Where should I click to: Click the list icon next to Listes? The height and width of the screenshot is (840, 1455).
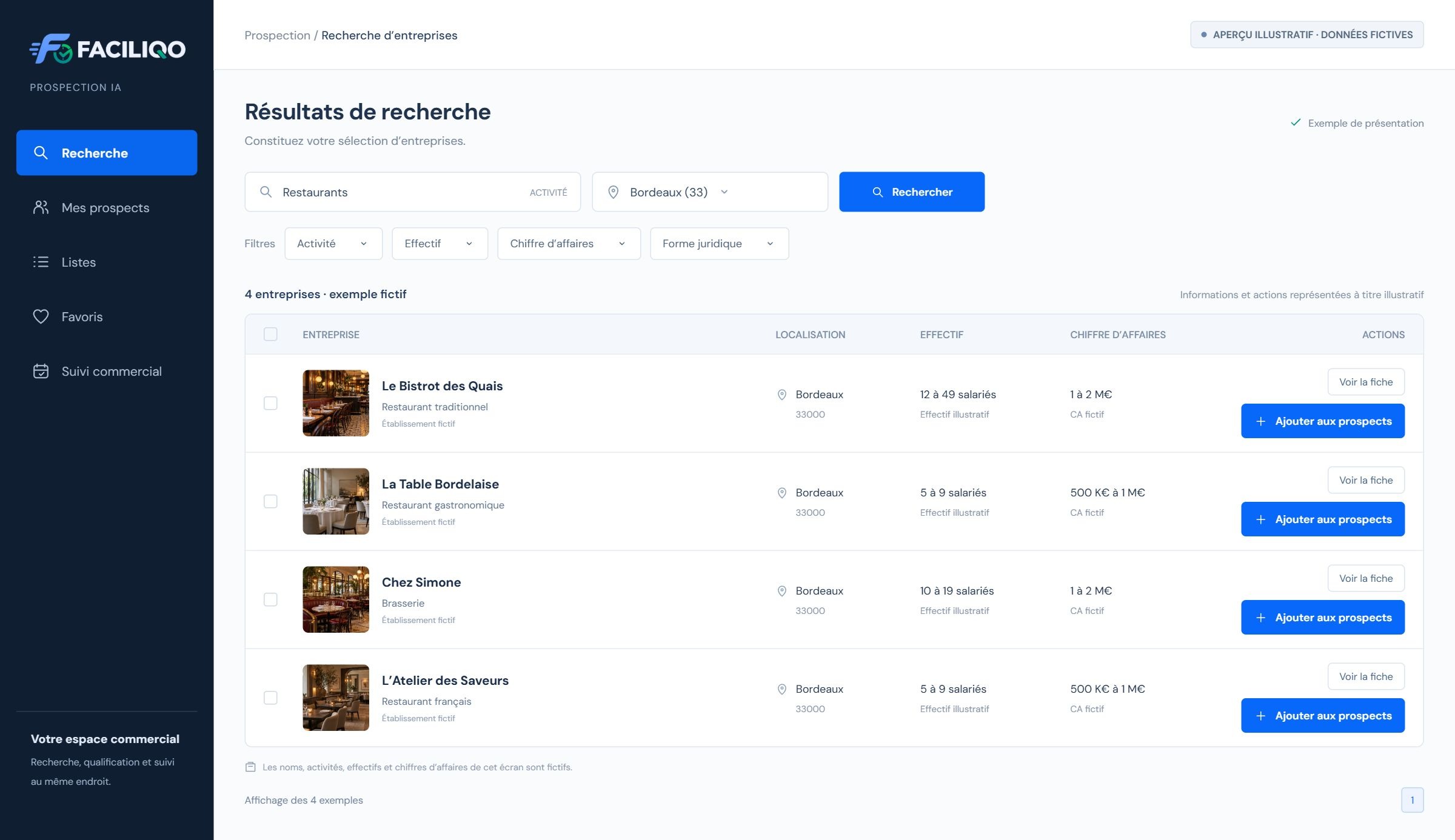(x=41, y=262)
